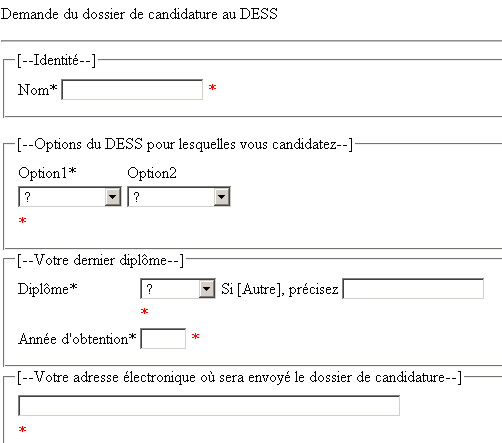Click the Identité section legend
Viewport: 502px width, 443px height.
point(57,61)
